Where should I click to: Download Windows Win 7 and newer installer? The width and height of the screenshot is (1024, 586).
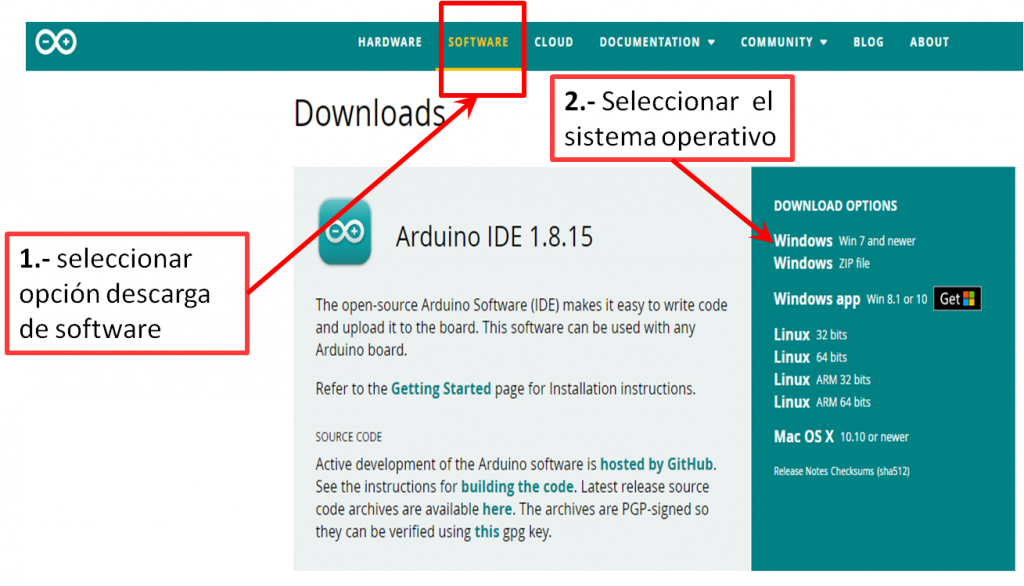coord(844,241)
